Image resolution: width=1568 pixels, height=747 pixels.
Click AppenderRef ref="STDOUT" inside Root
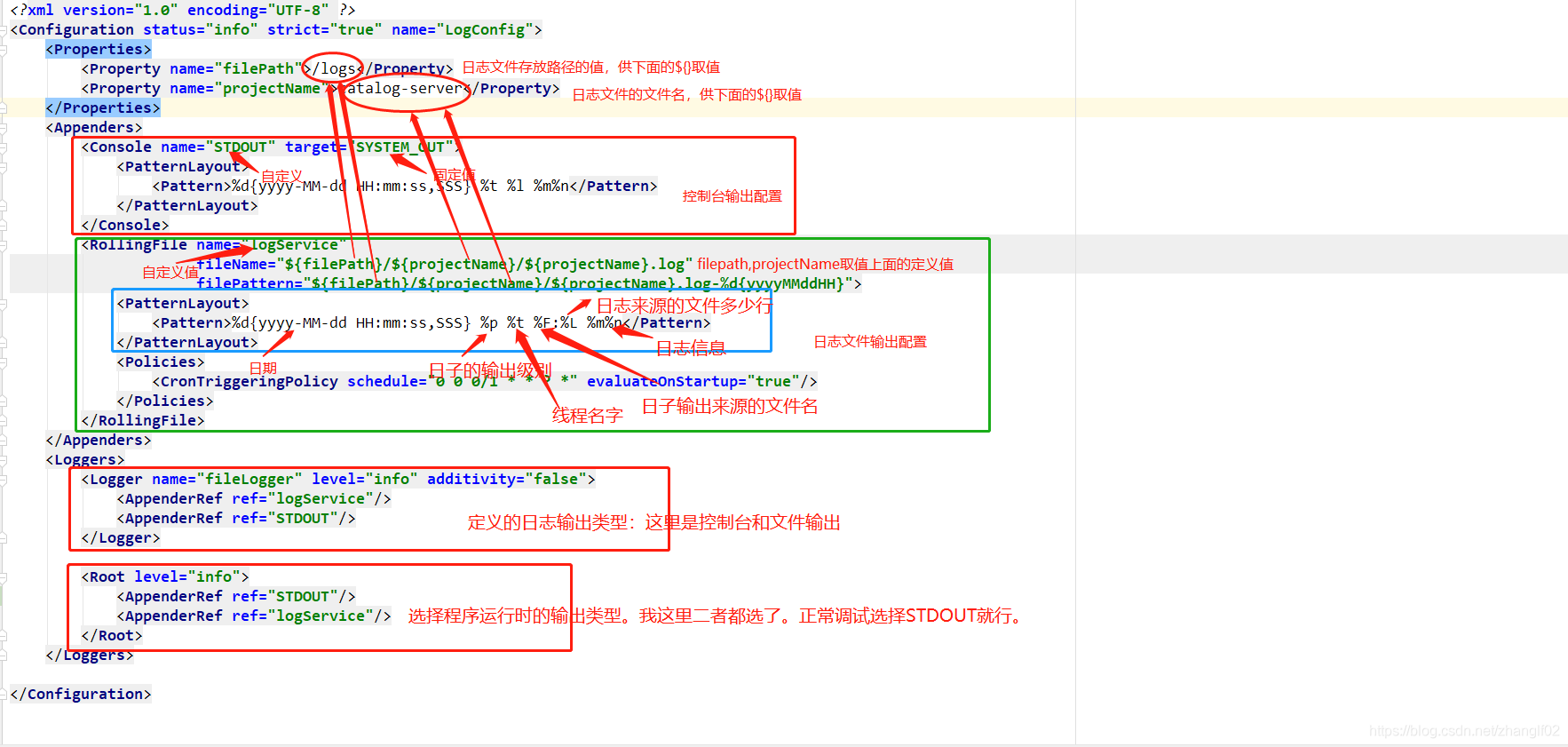click(x=236, y=596)
